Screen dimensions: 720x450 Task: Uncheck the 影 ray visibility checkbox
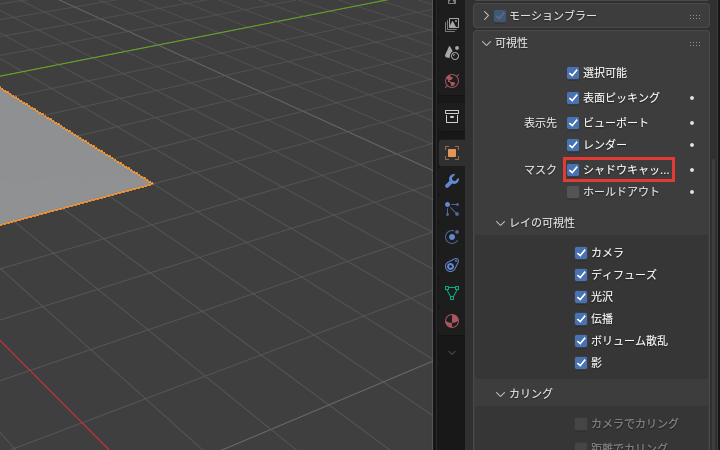pyautogui.click(x=581, y=363)
